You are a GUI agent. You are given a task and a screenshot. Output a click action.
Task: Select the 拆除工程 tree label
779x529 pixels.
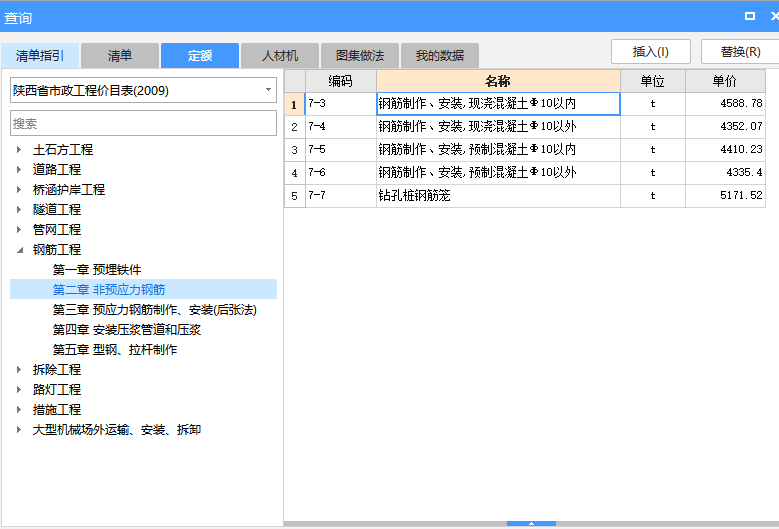pyautogui.click(x=57, y=370)
